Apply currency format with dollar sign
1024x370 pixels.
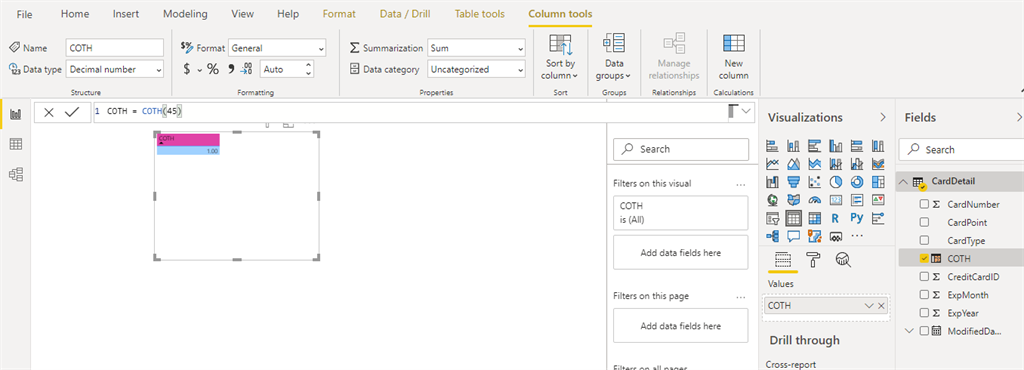point(187,69)
